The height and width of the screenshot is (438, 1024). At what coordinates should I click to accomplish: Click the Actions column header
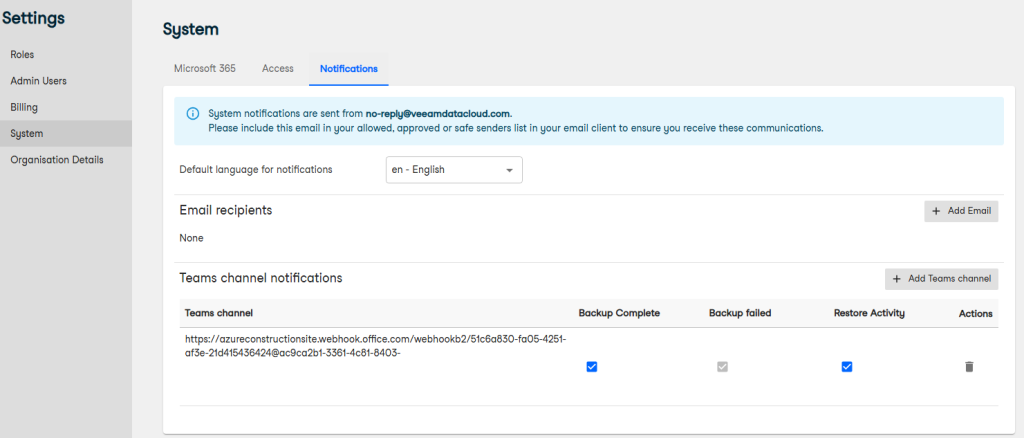(x=976, y=313)
